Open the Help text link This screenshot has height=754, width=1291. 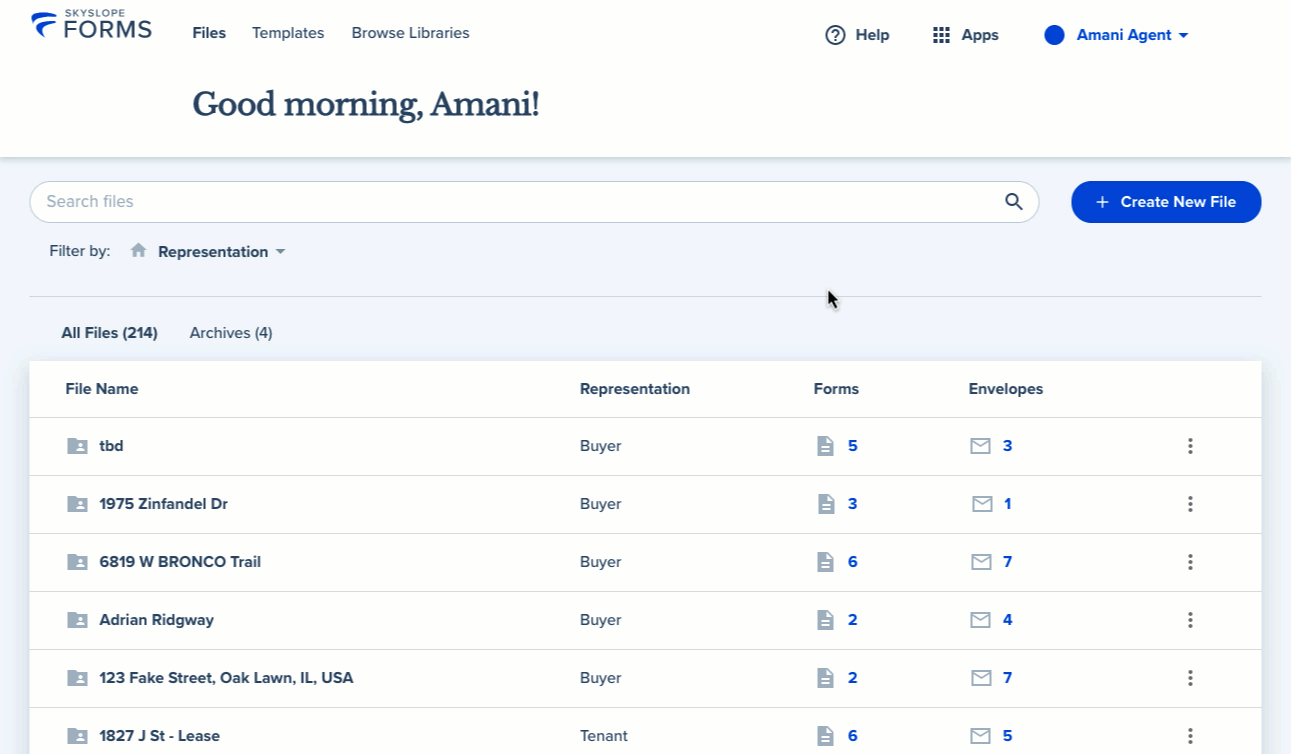[872, 35]
